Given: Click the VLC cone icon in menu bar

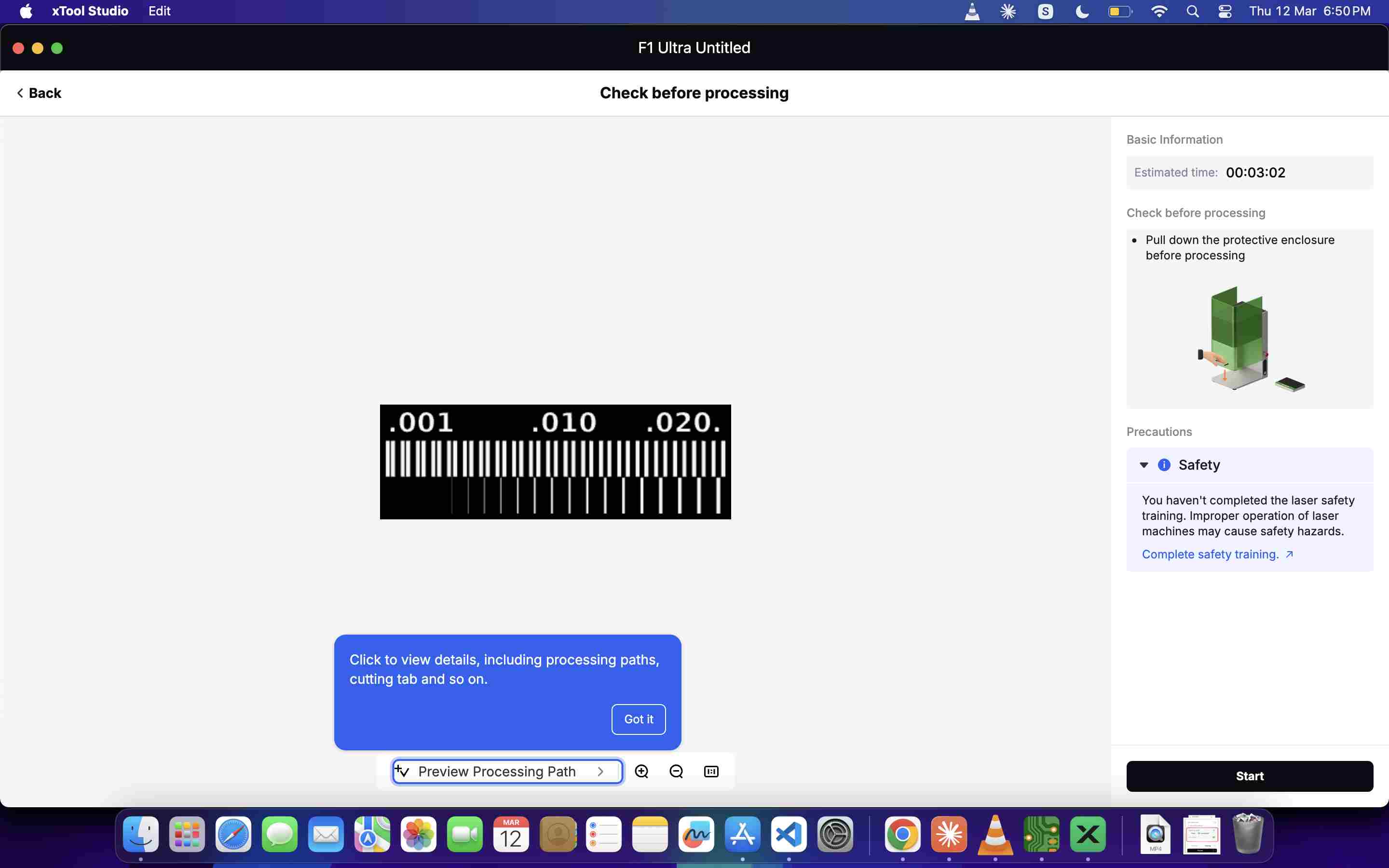Looking at the screenshot, I should point(972,12).
